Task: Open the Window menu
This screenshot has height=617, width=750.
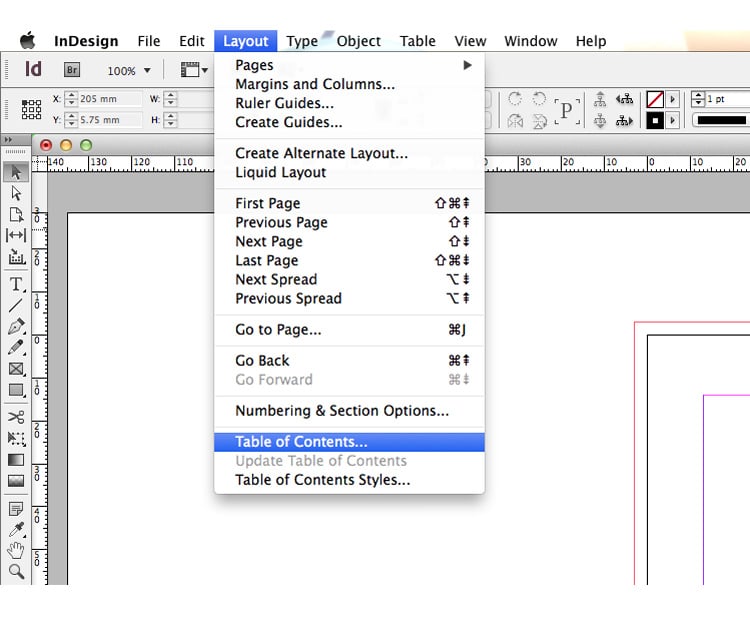Action: pyautogui.click(x=531, y=41)
